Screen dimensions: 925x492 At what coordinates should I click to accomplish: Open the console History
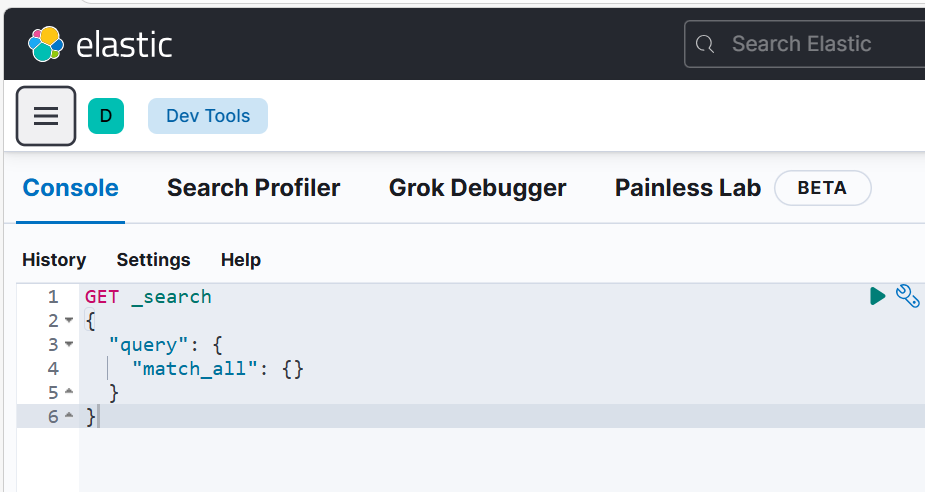click(x=54, y=260)
